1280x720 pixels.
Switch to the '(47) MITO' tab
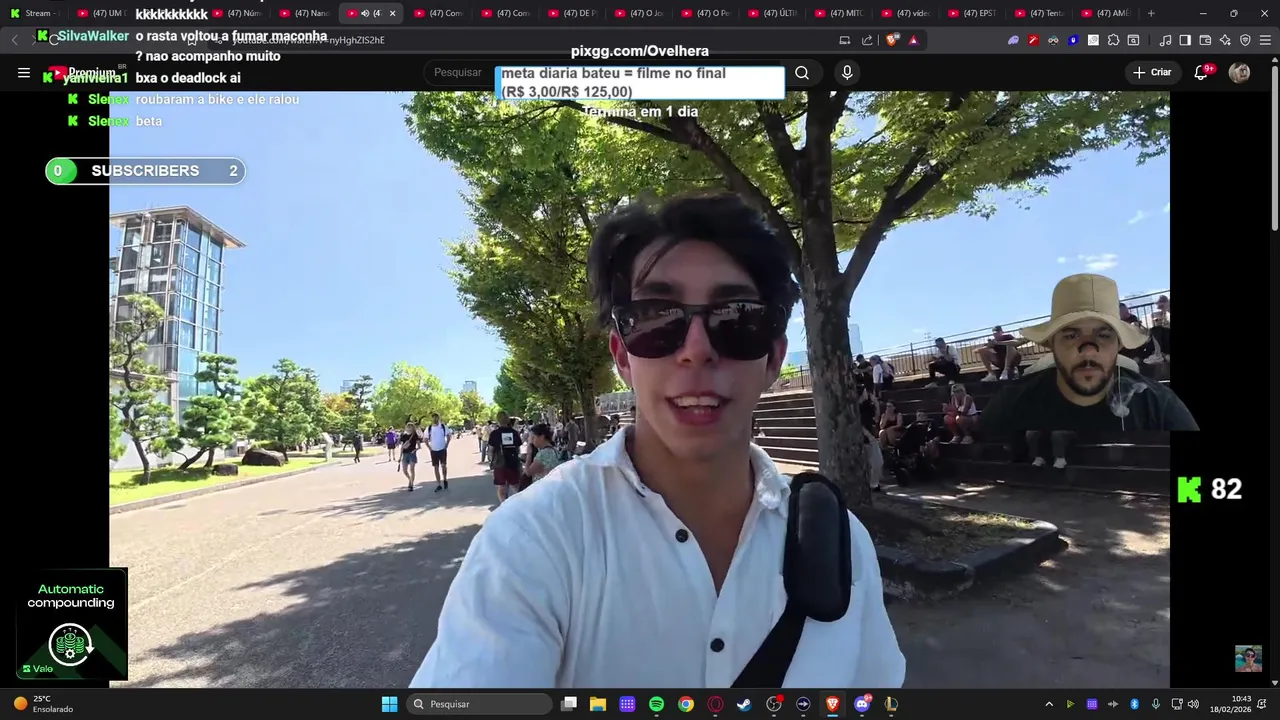(x=838, y=13)
